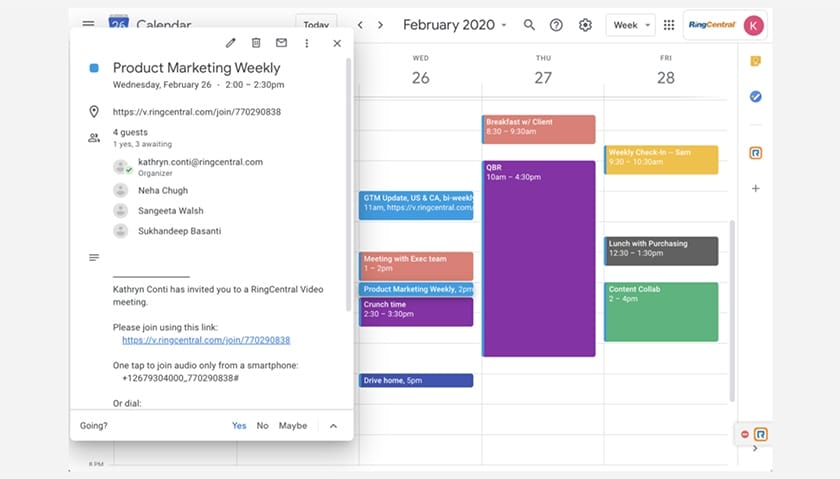Select Product Marketing Weekly event in grid
Screen dimensions: 840x479
[416, 289]
